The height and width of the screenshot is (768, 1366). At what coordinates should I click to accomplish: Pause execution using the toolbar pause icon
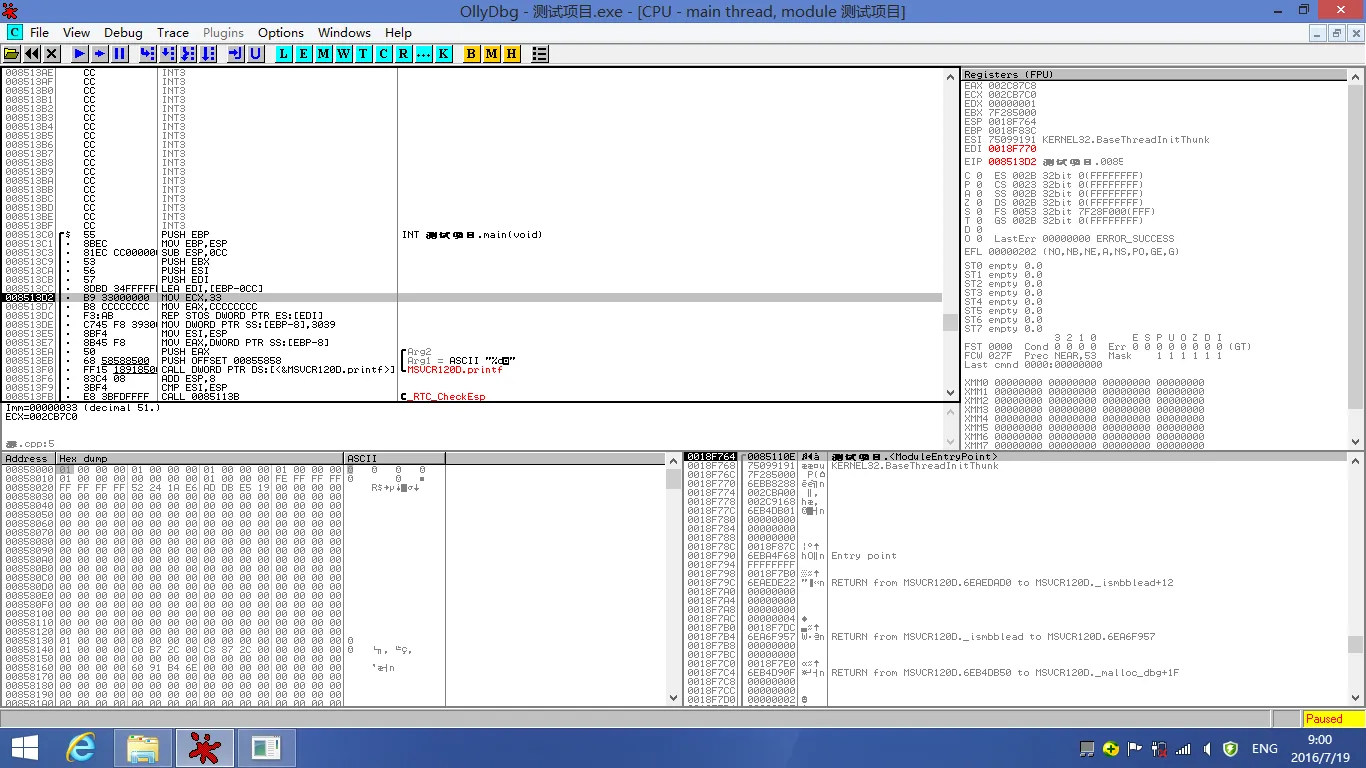(x=120, y=54)
